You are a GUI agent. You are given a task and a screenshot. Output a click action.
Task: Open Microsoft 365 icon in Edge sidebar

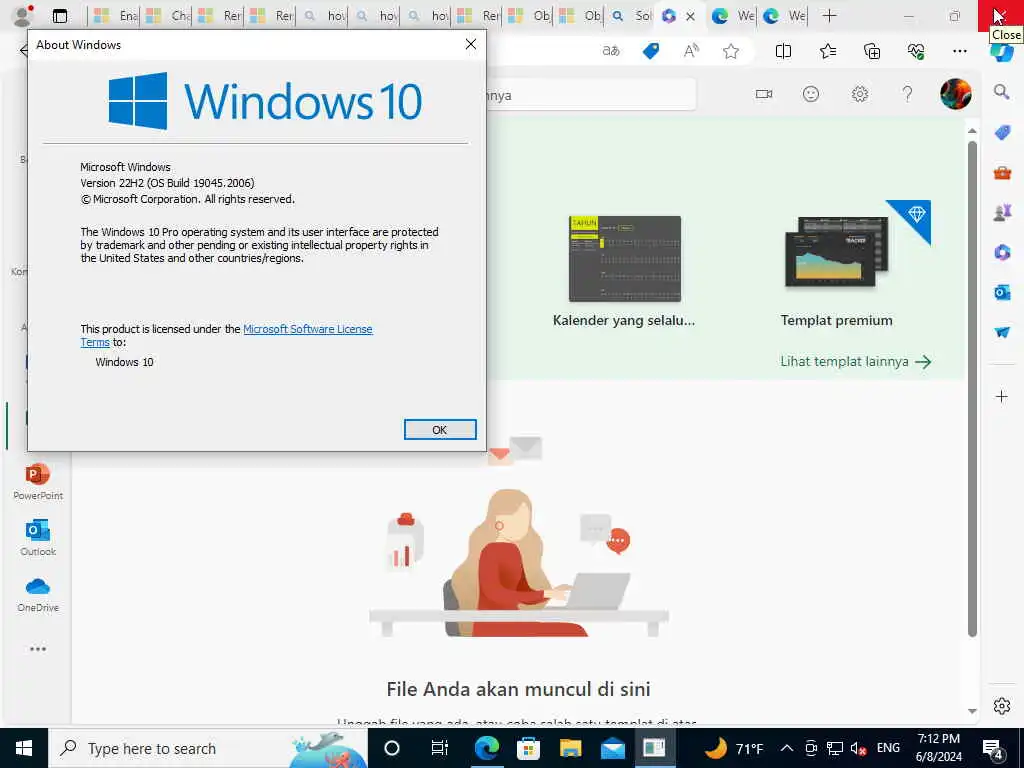[1002, 252]
